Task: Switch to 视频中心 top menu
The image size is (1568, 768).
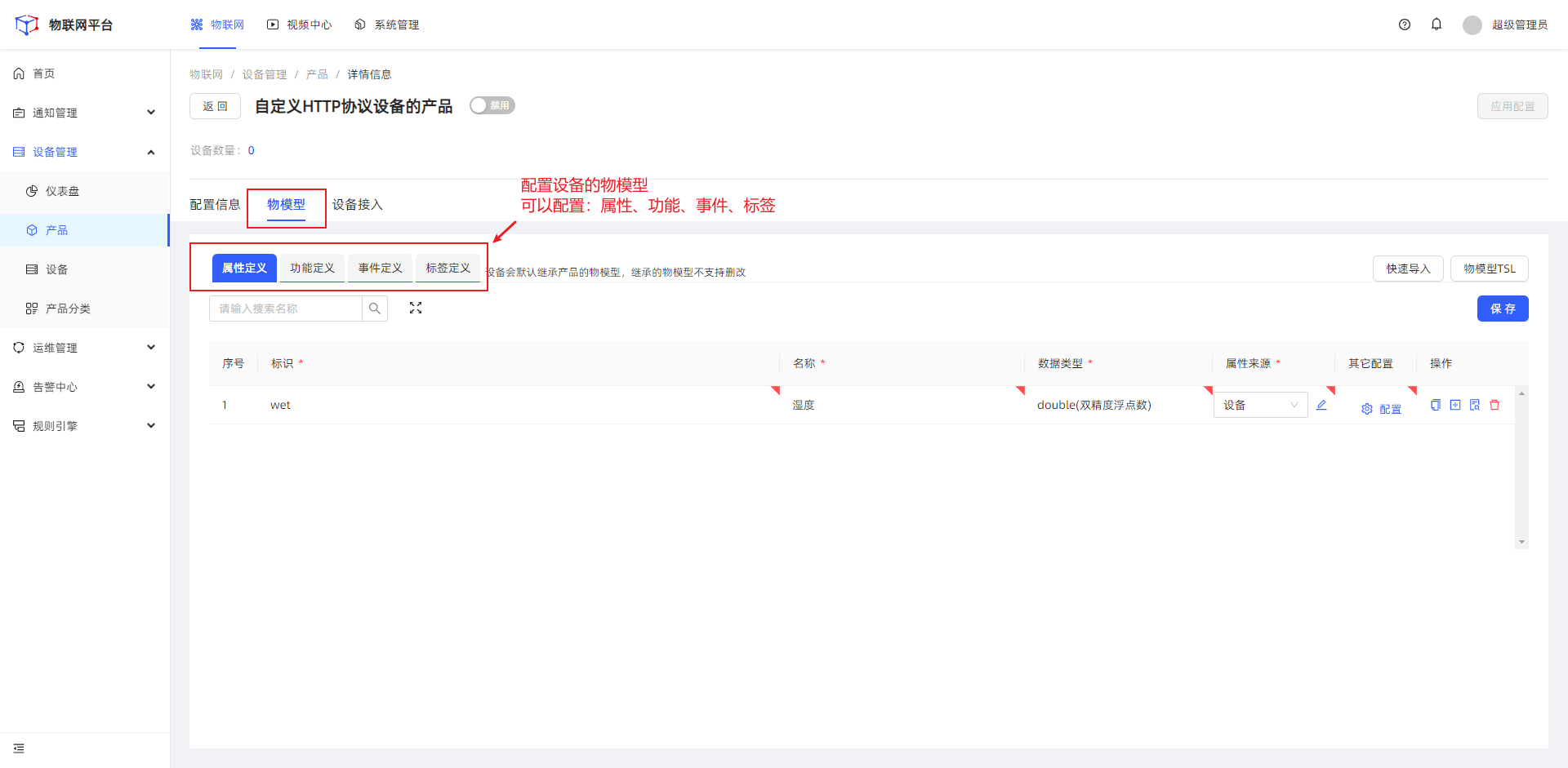Action: click(x=300, y=25)
